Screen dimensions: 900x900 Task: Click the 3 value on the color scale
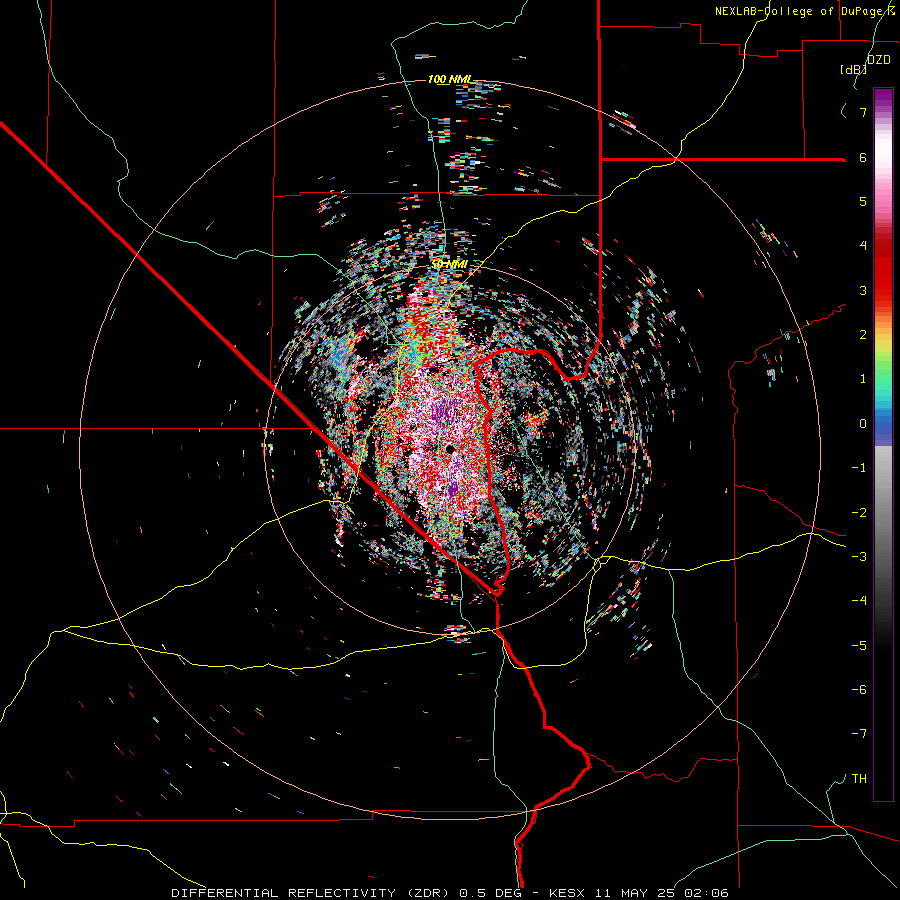[863, 290]
